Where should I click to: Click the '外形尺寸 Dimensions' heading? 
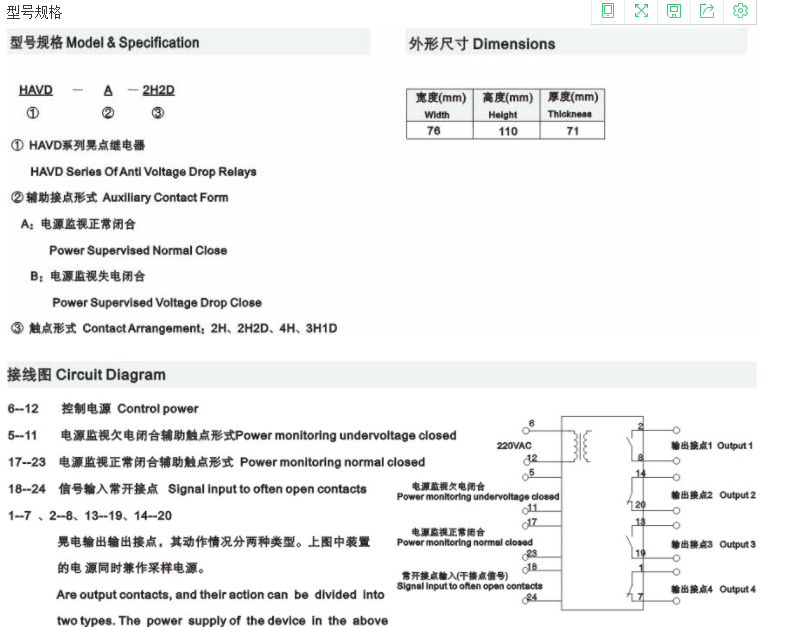tap(482, 44)
